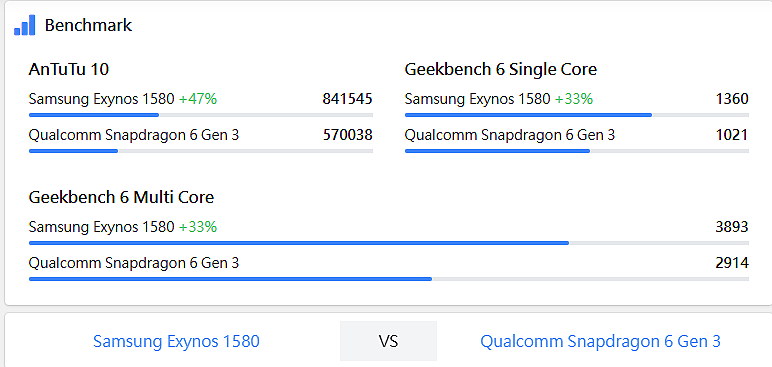Image resolution: width=772 pixels, height=367 pixels.
Task: Select the Geekbench 6 Multi Core heading
Action: [121, 198]
